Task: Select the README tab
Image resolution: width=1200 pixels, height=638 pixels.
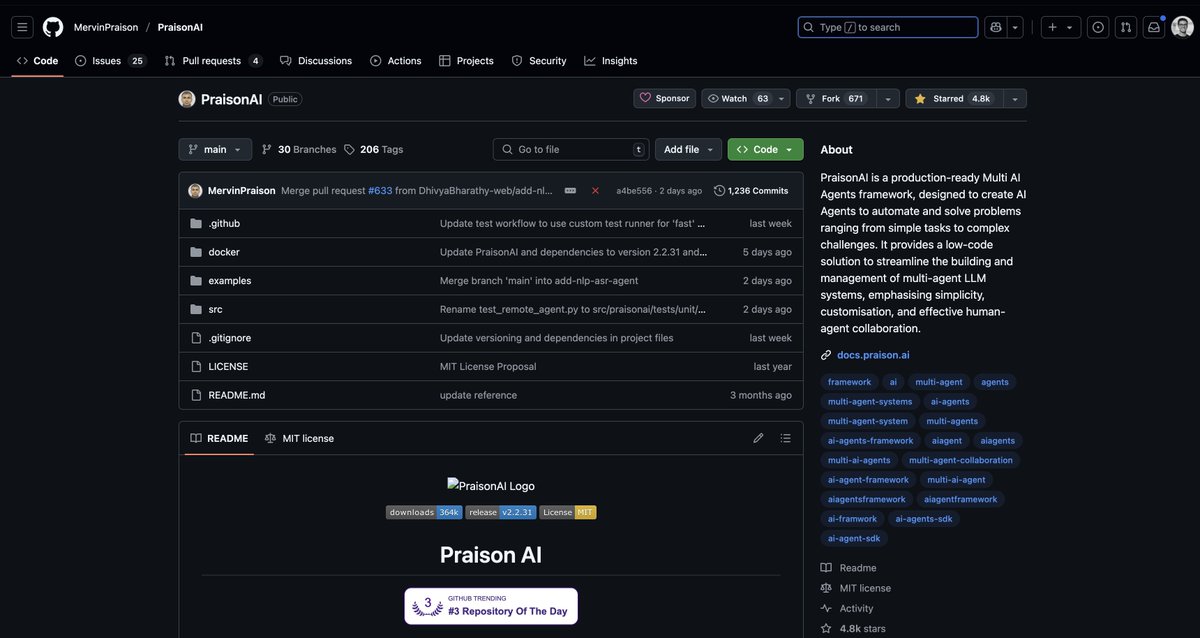Action: [219, 438]
